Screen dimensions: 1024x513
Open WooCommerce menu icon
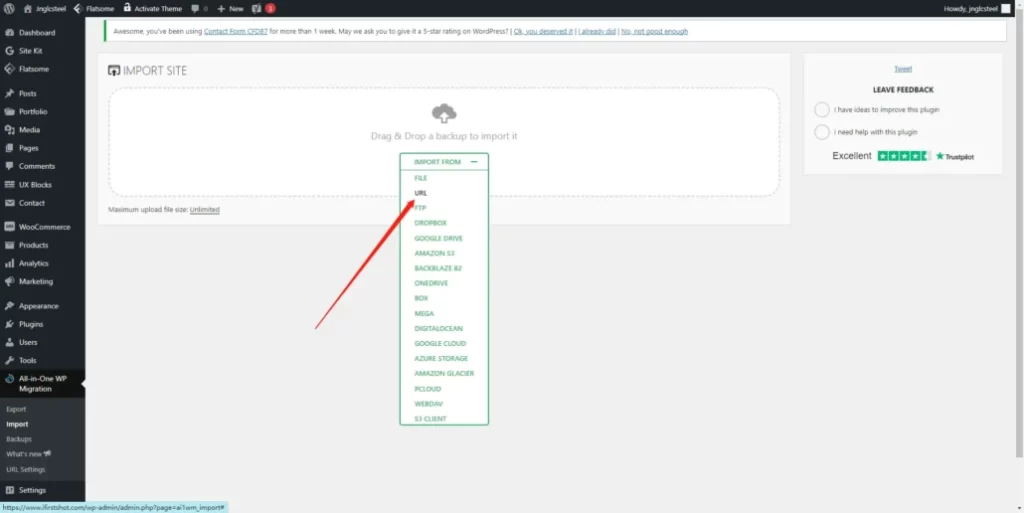(9, 227)
